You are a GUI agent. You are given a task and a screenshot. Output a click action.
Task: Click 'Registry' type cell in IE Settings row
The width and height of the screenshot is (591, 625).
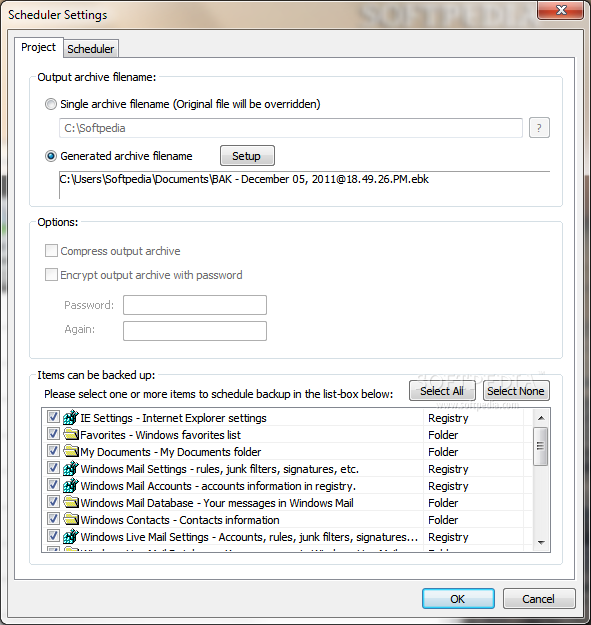[x=448, y=418]
